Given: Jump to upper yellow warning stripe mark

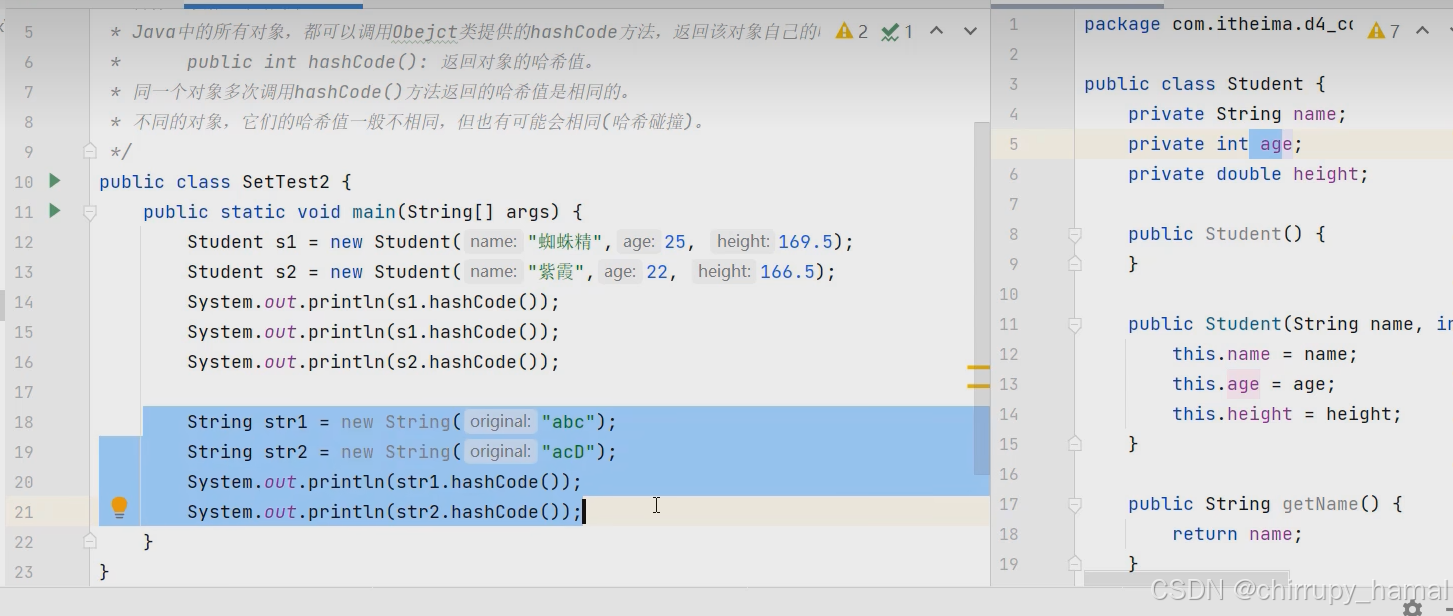Looking at the screenshot, I should [x=978, y=369].
